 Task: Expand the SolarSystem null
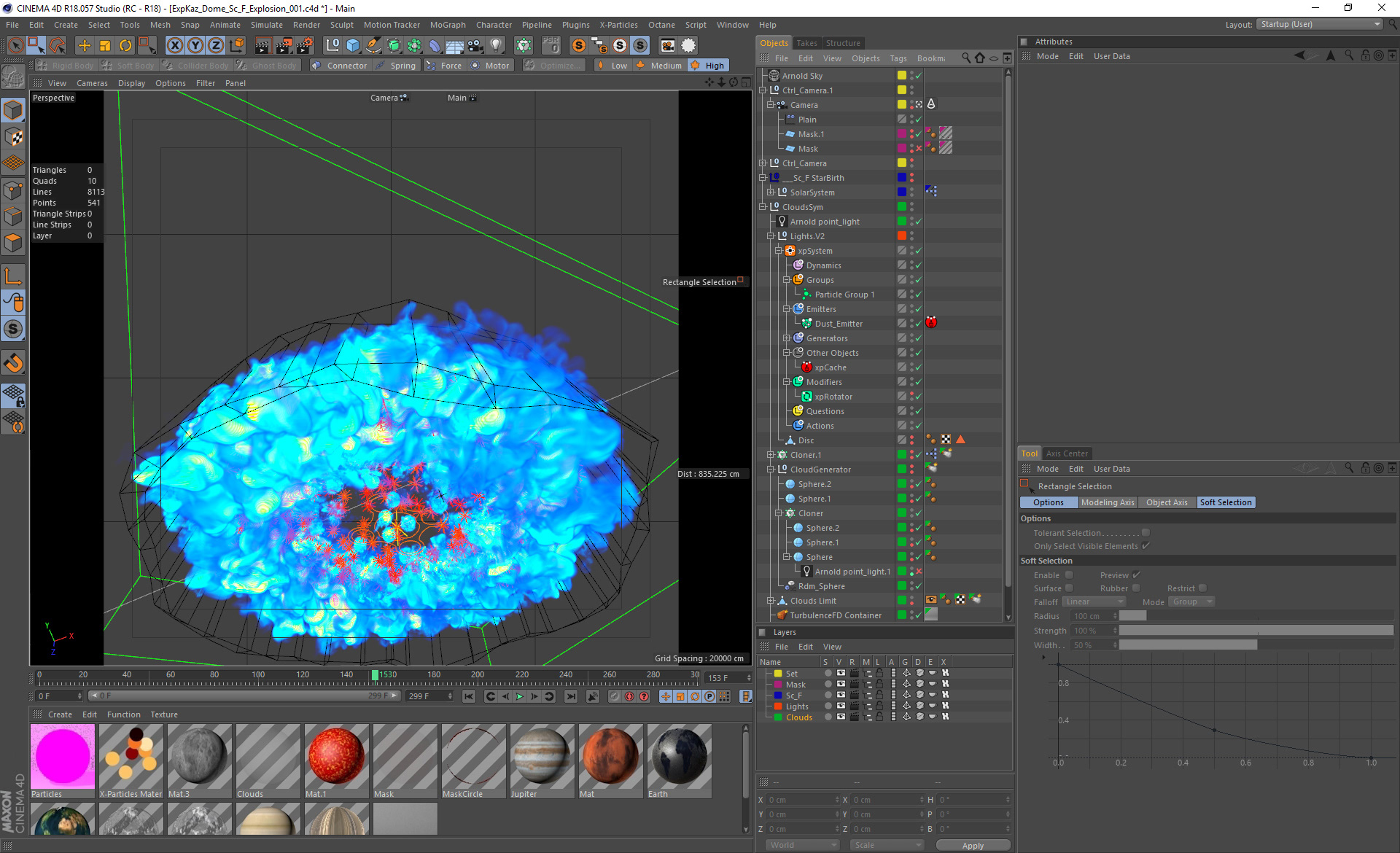point(771,192)
